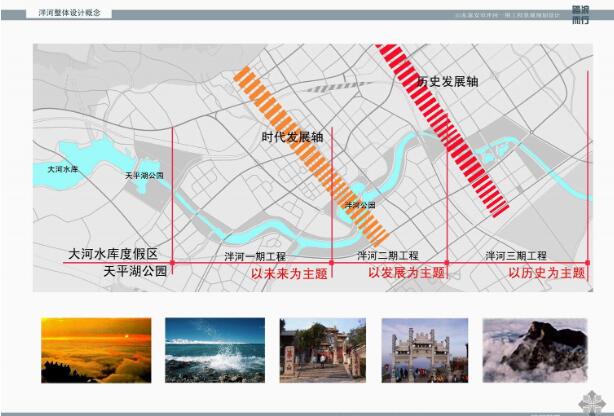This screenshot has width=614, height=416.
Task: Click the 历史发展轴 label
Action: (x=447, y=81)
